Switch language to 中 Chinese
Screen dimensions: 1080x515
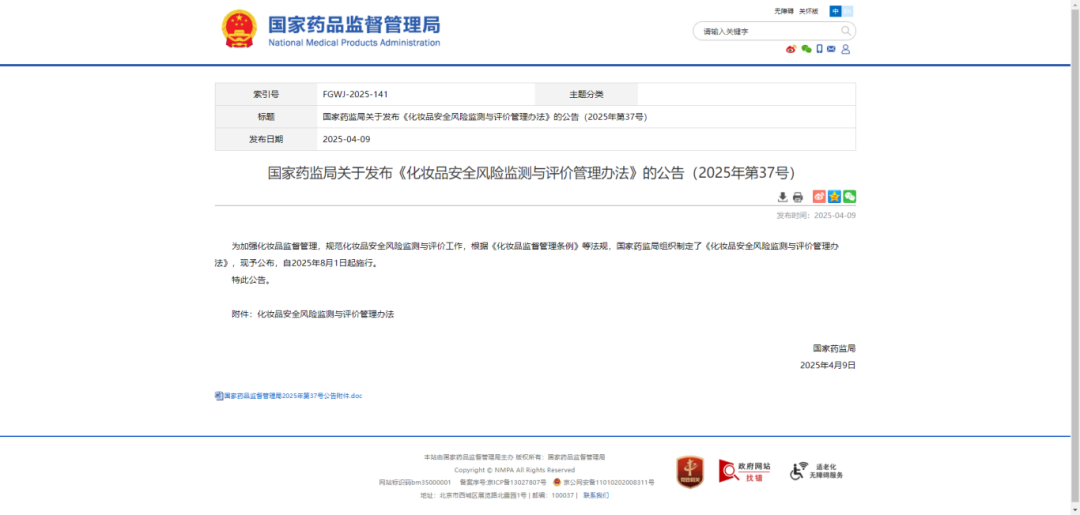coord(835,11)
